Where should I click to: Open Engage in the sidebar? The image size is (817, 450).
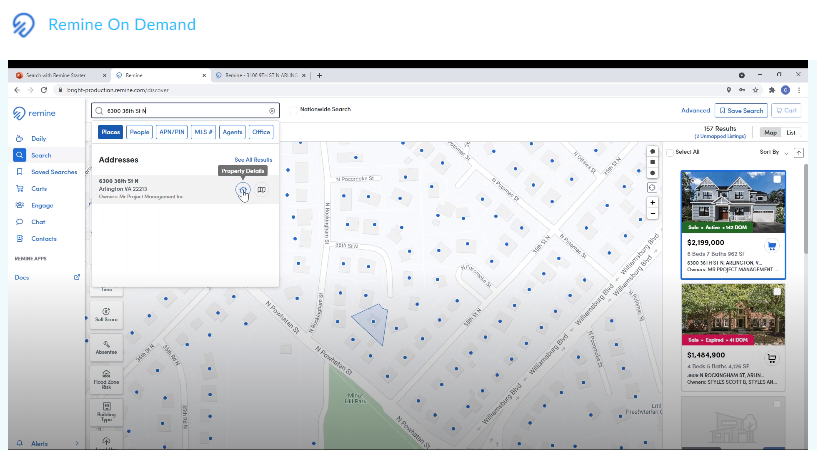42,205
